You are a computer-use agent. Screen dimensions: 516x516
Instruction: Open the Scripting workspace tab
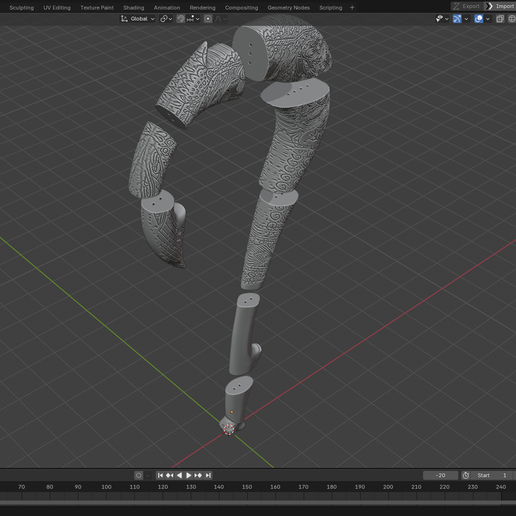[x=330, y=7]
